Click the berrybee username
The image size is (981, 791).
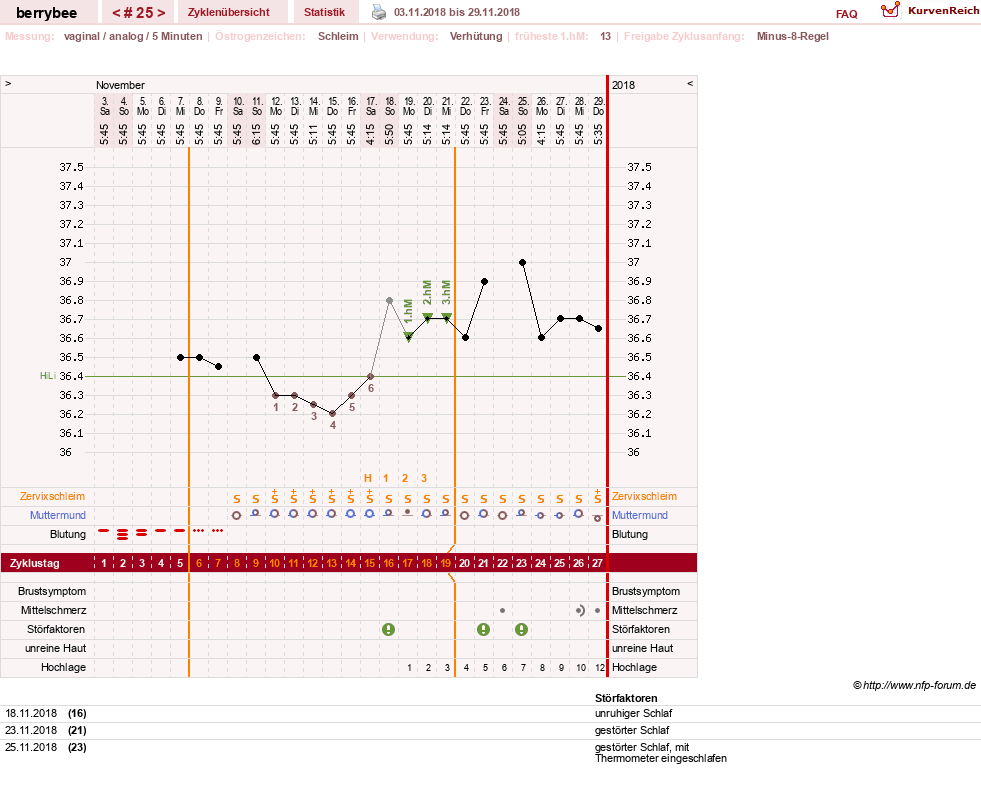point(46,13)
